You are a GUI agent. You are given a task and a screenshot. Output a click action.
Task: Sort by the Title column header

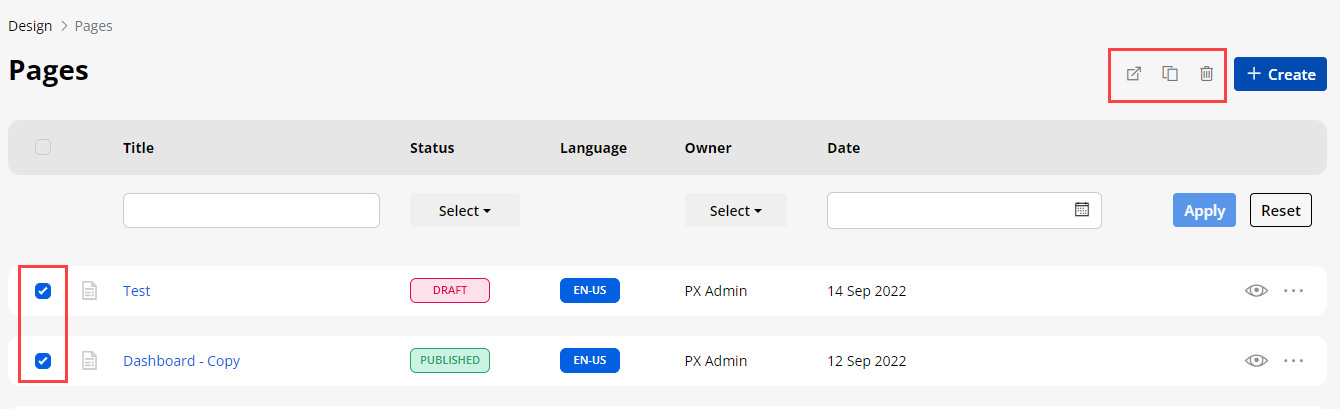click(x=138, y=148)
